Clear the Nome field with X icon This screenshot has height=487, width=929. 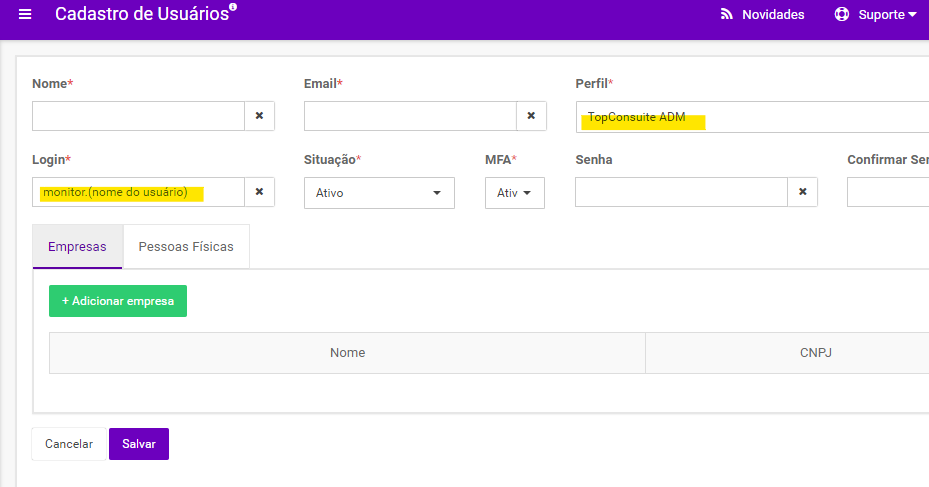click(x=260, y=116)
